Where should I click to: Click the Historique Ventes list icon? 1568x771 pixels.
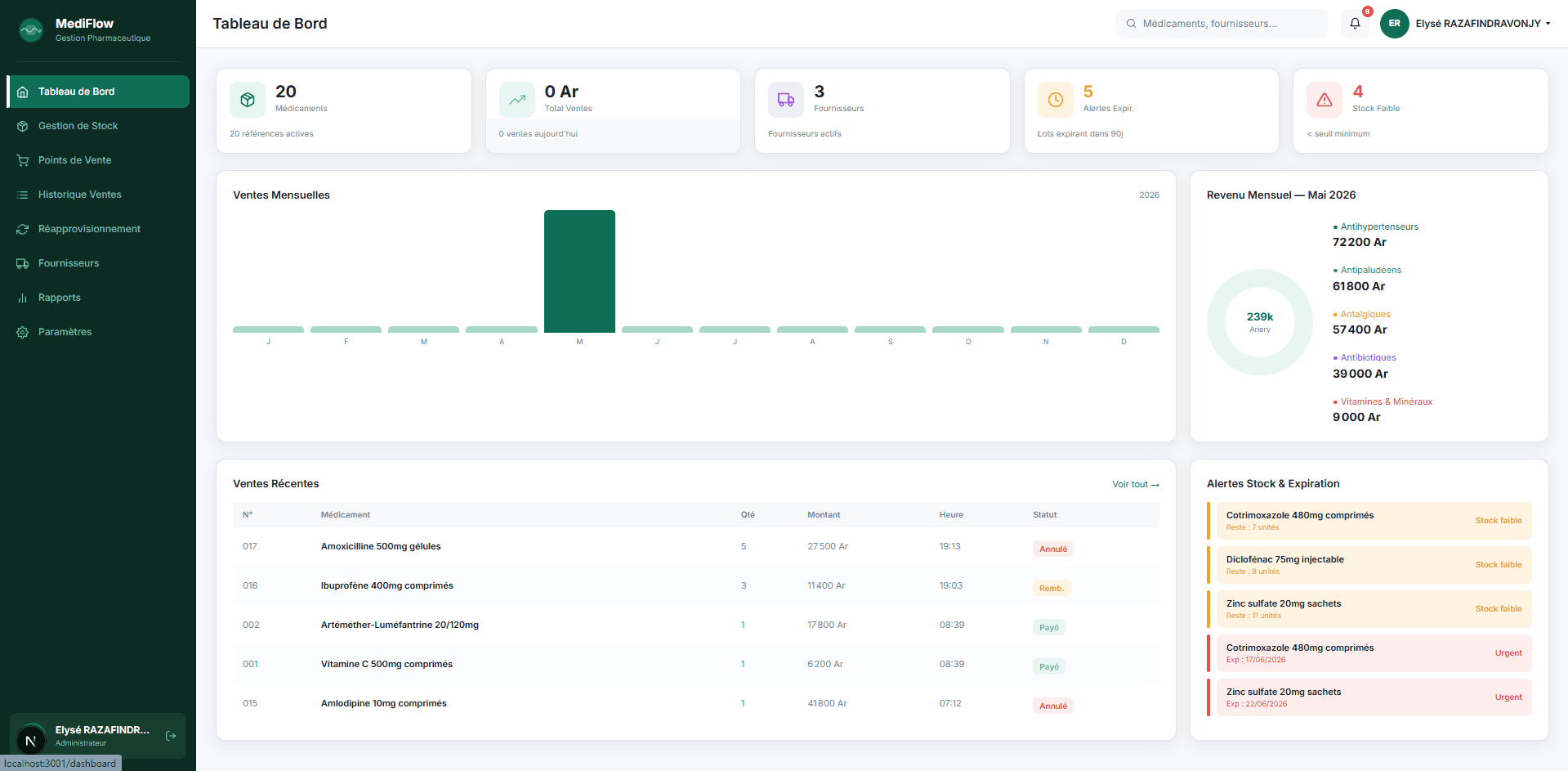click(x=23, y=195)
